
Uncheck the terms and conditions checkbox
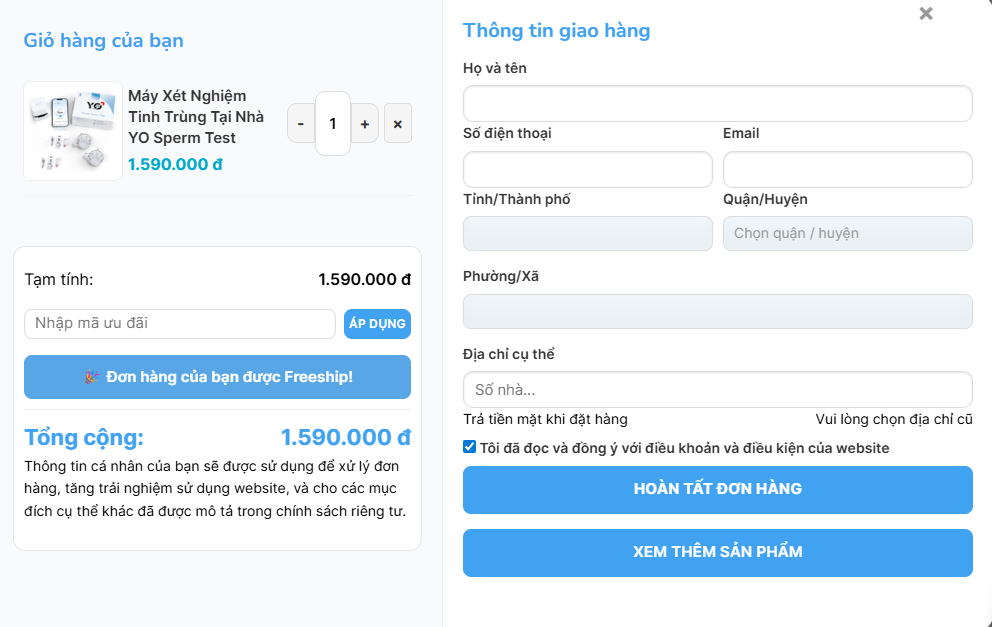[x=469, y=447]
